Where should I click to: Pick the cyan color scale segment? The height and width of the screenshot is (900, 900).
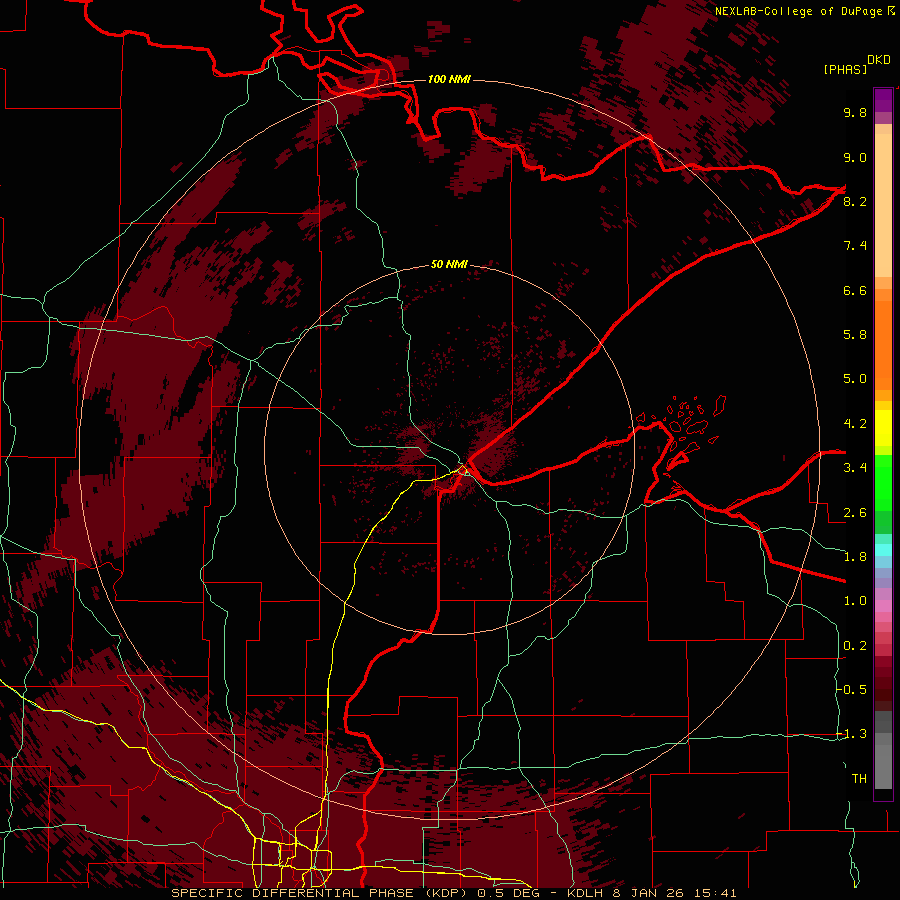tap(883, 549)
